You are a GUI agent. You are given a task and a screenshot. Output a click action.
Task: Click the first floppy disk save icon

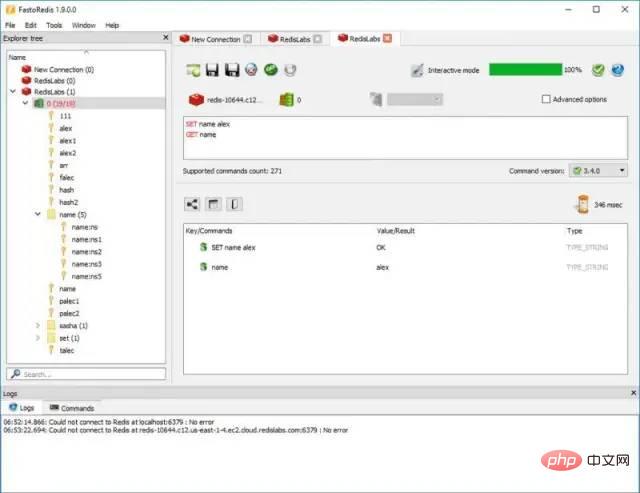point(212,70)
